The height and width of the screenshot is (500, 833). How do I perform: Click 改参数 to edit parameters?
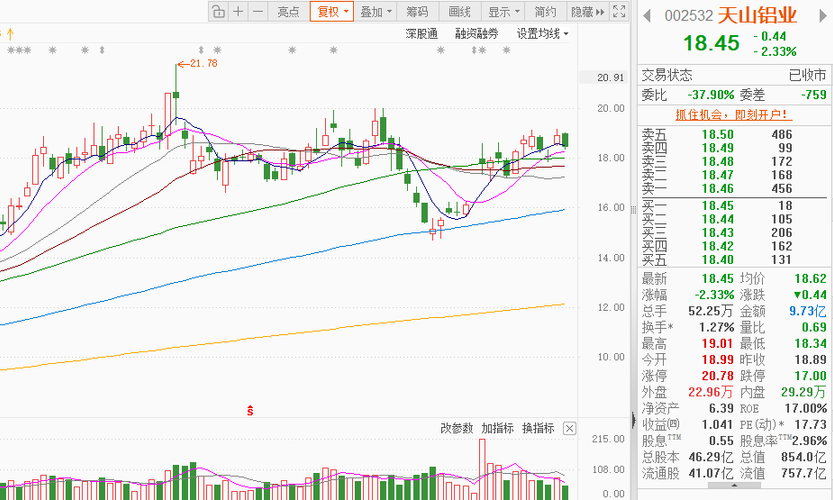456,428
